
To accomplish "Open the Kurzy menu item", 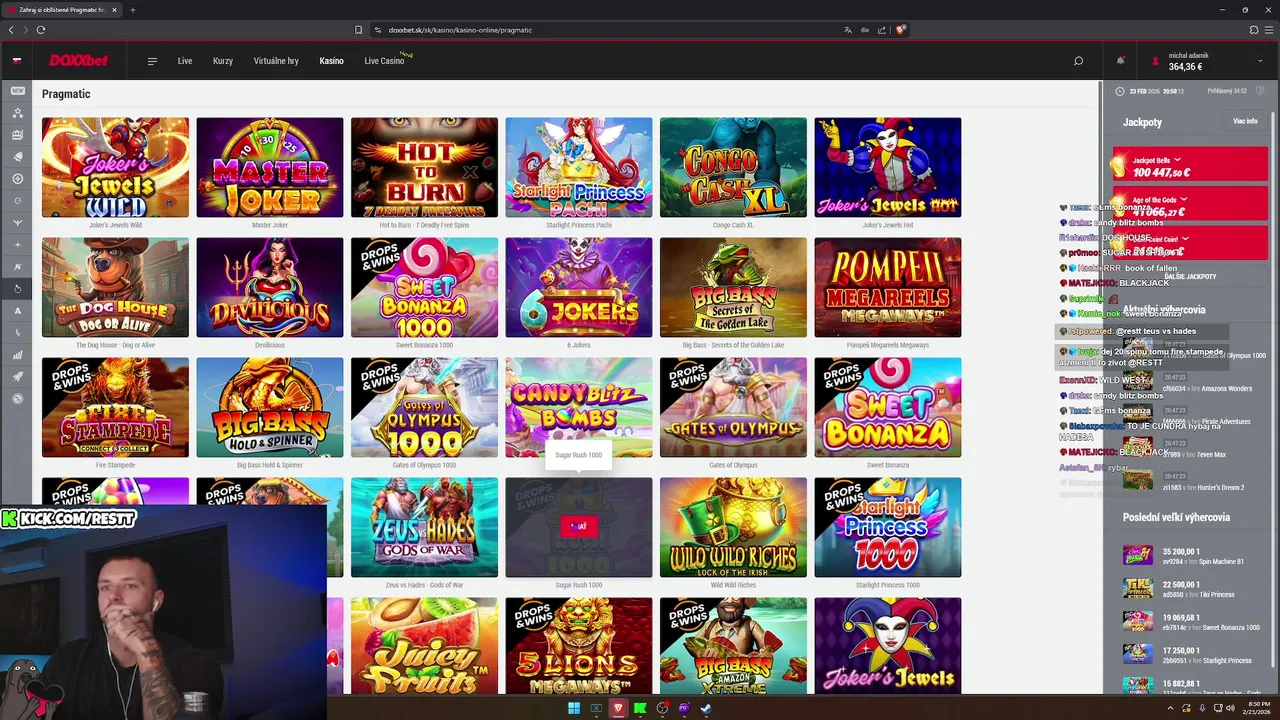I will click(223, 61).
